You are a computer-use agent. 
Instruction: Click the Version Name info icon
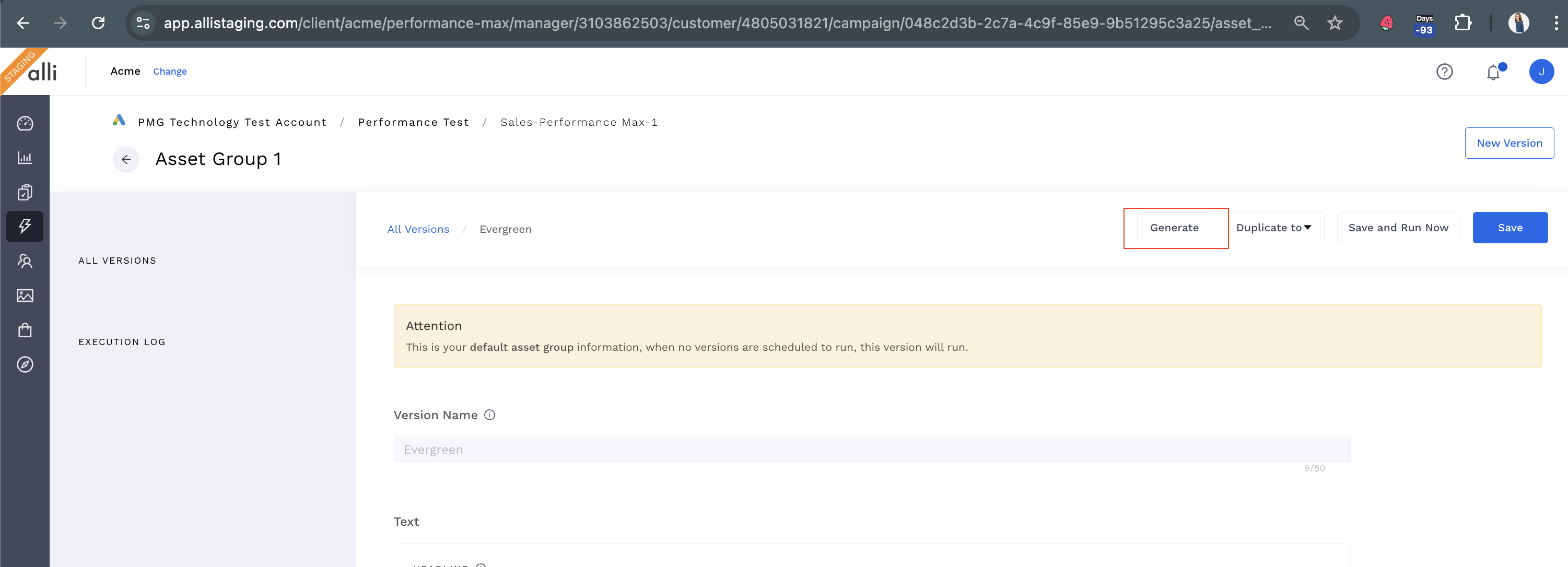[489, 415]
